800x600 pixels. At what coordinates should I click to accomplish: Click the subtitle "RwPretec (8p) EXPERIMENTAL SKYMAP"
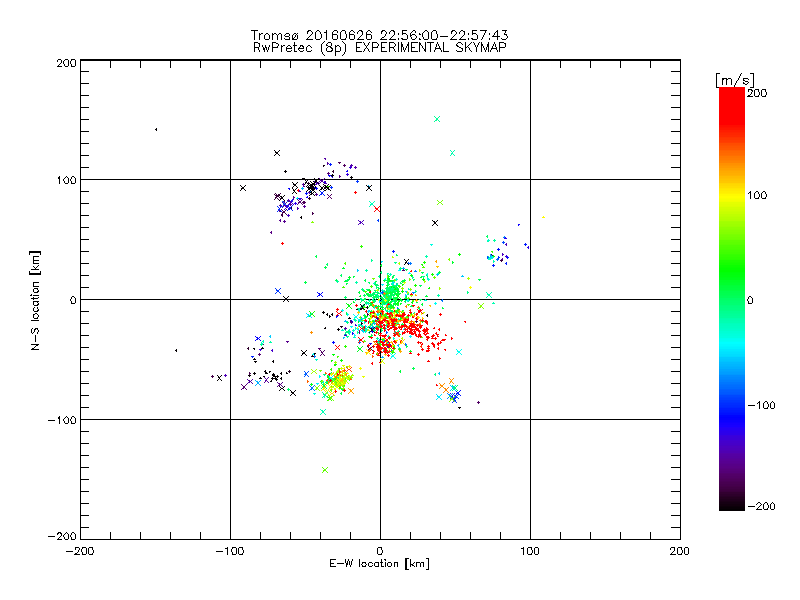point(379,47)
